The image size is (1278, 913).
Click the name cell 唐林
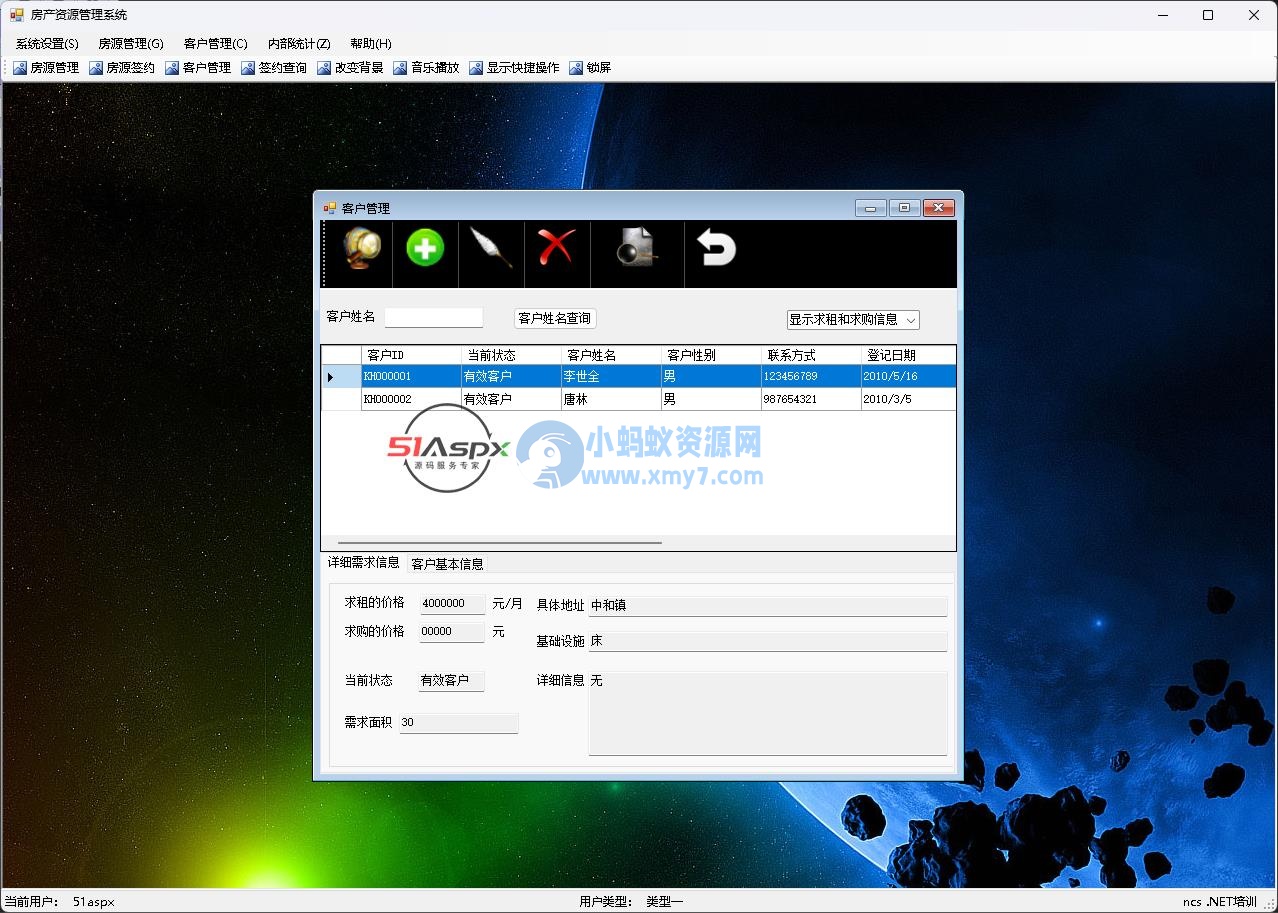click(611, 399)
